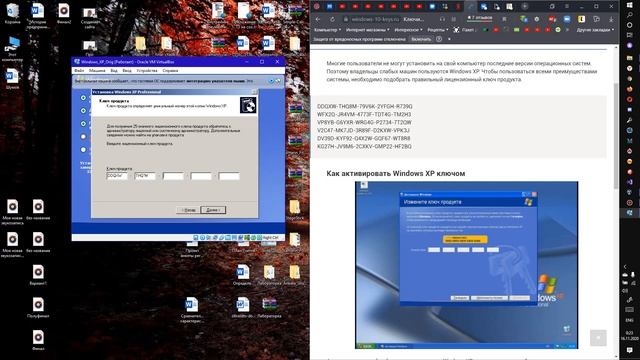The width and height of the screenshot is (640, 360).
Task: Open the Вариант1 audio file on the desktop
Action: click(38, 275)
